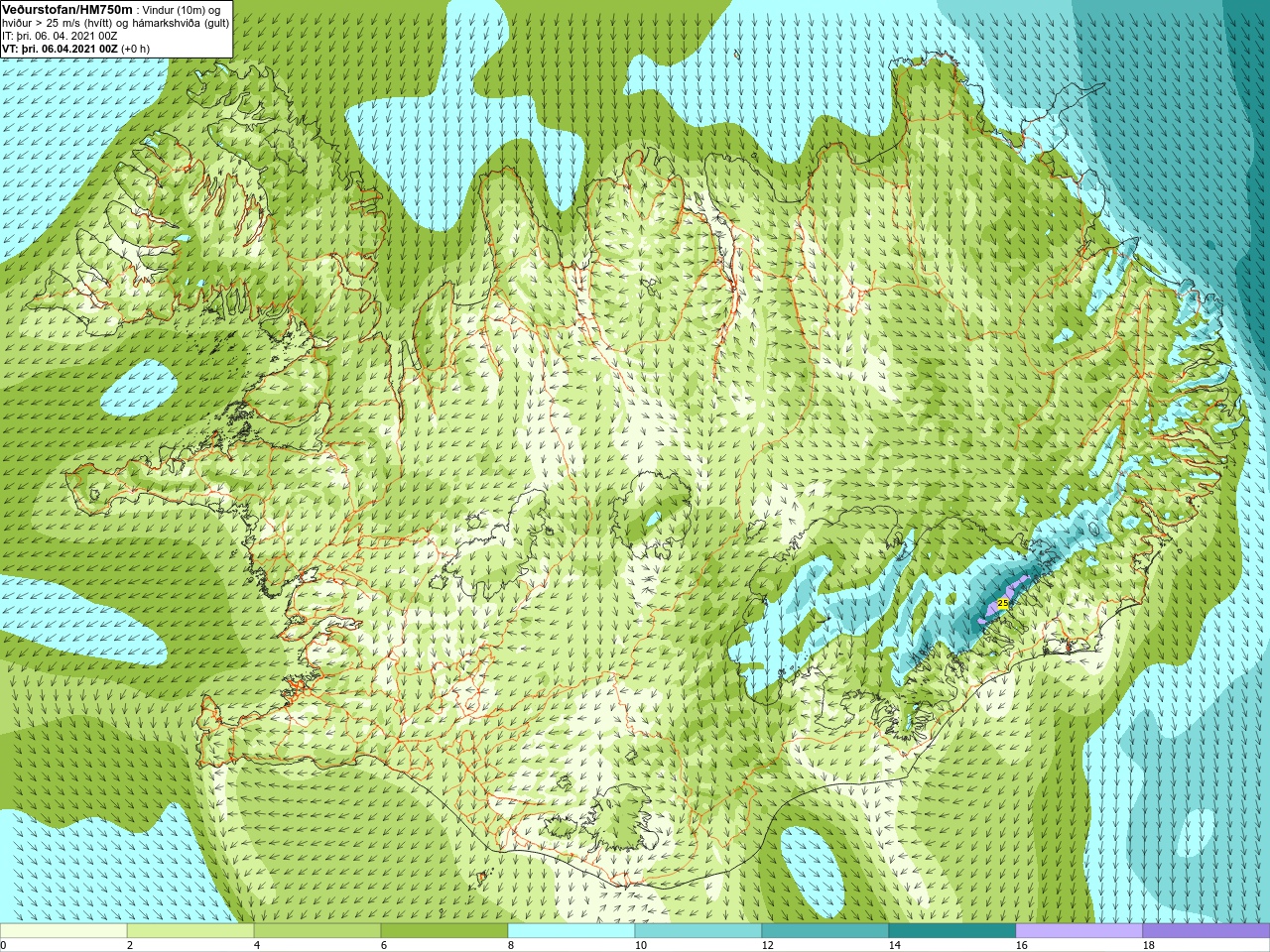Select the medium green 4–6 m/s legend band
The width and height of the screenshot is (1270, 952).
[x=317, y=931]
